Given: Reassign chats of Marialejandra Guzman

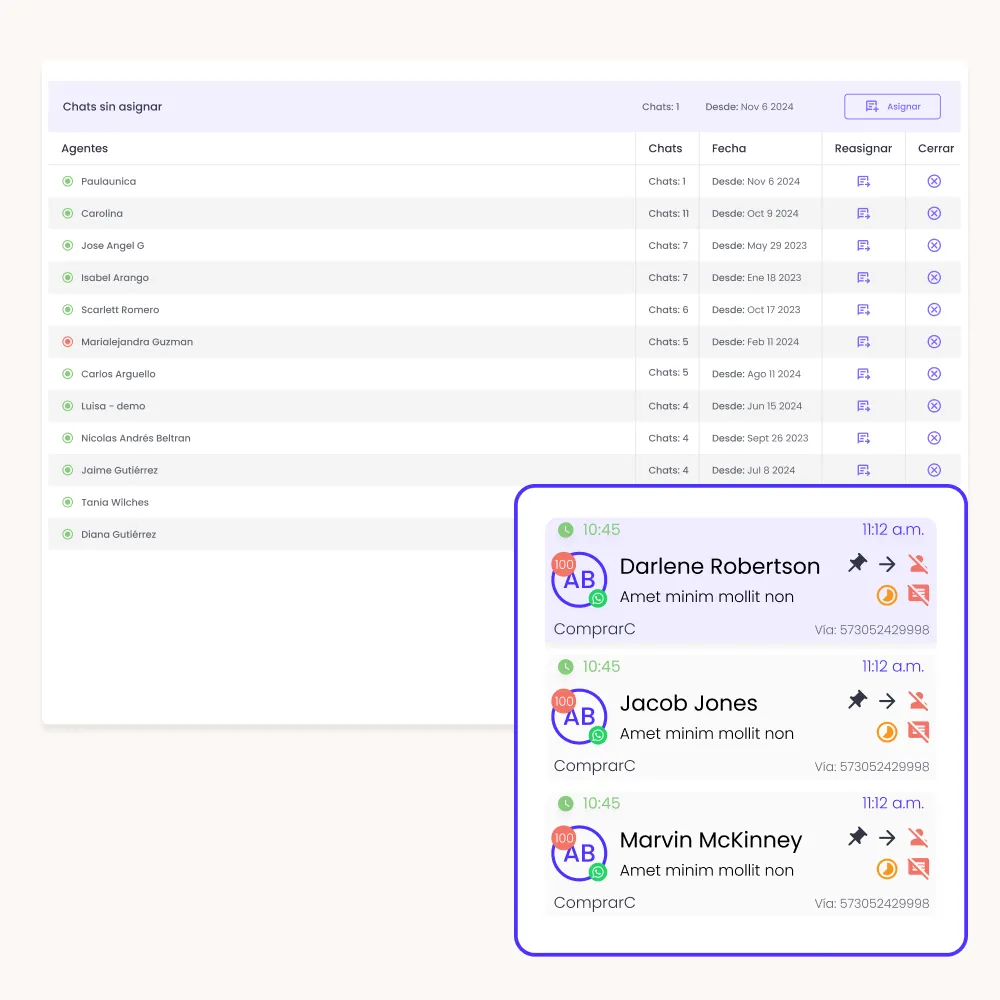Looking at the screenshot, I should pos(864,342).
